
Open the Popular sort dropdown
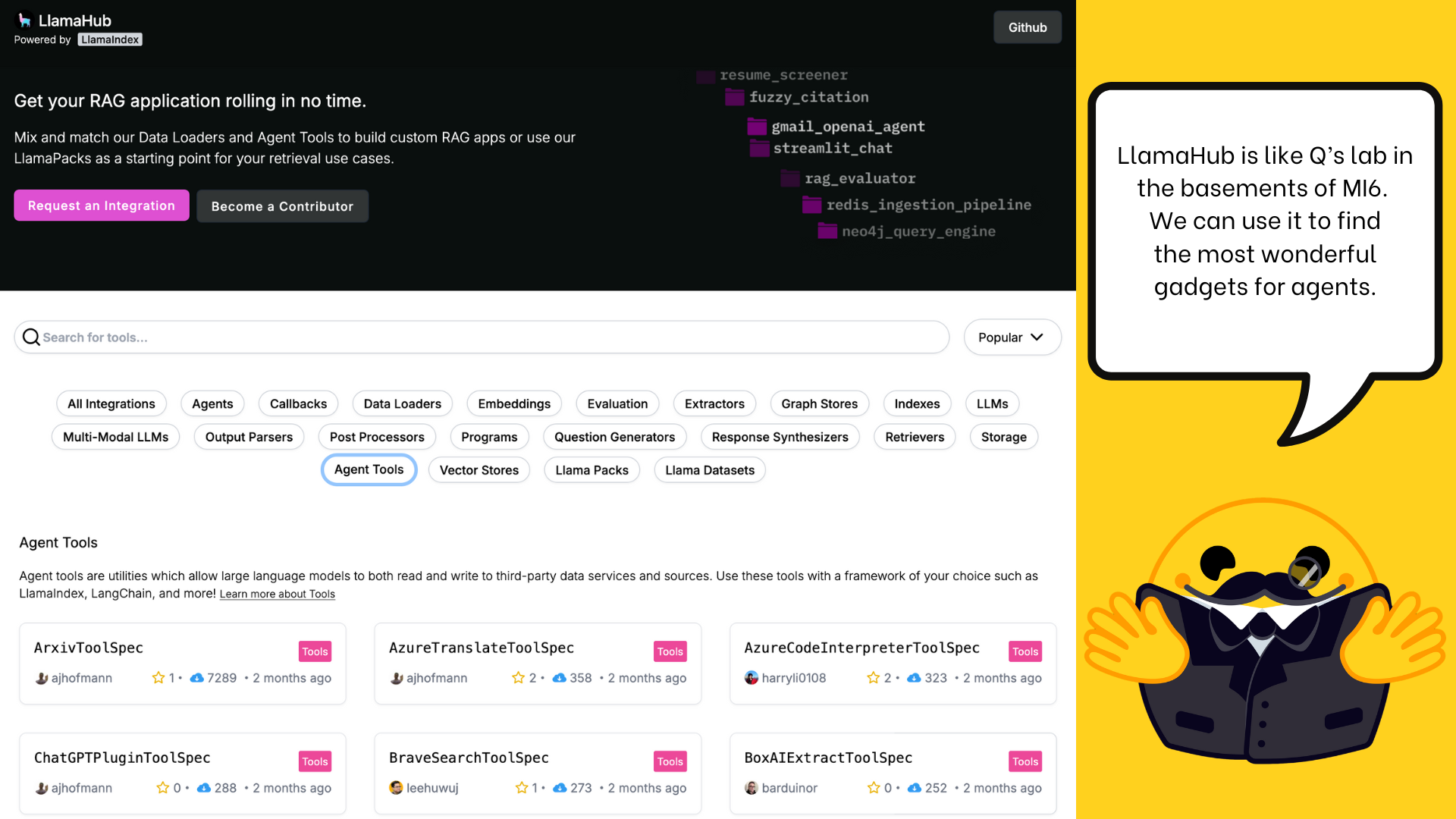coord(1012,337)
